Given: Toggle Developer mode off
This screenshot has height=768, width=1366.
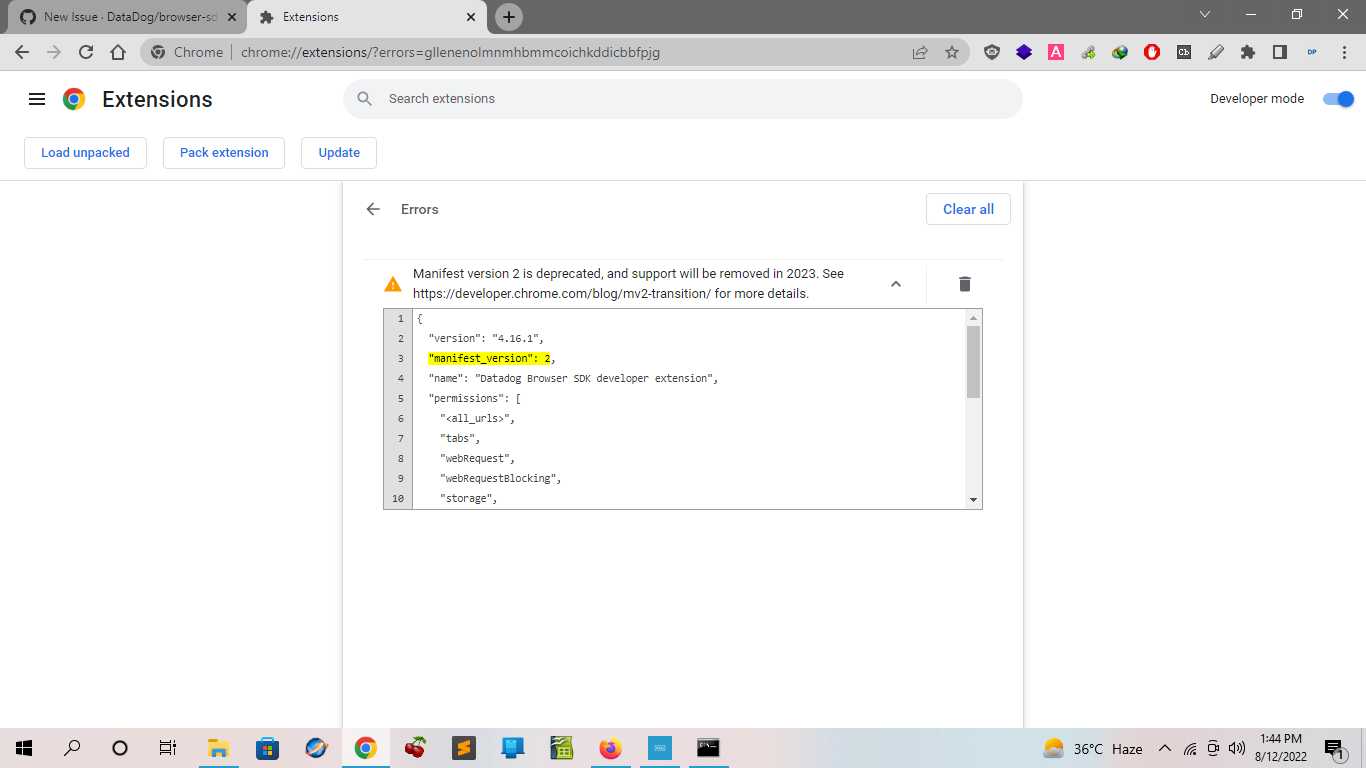Looking at the screenshot, I should (x=1338, y=99).
